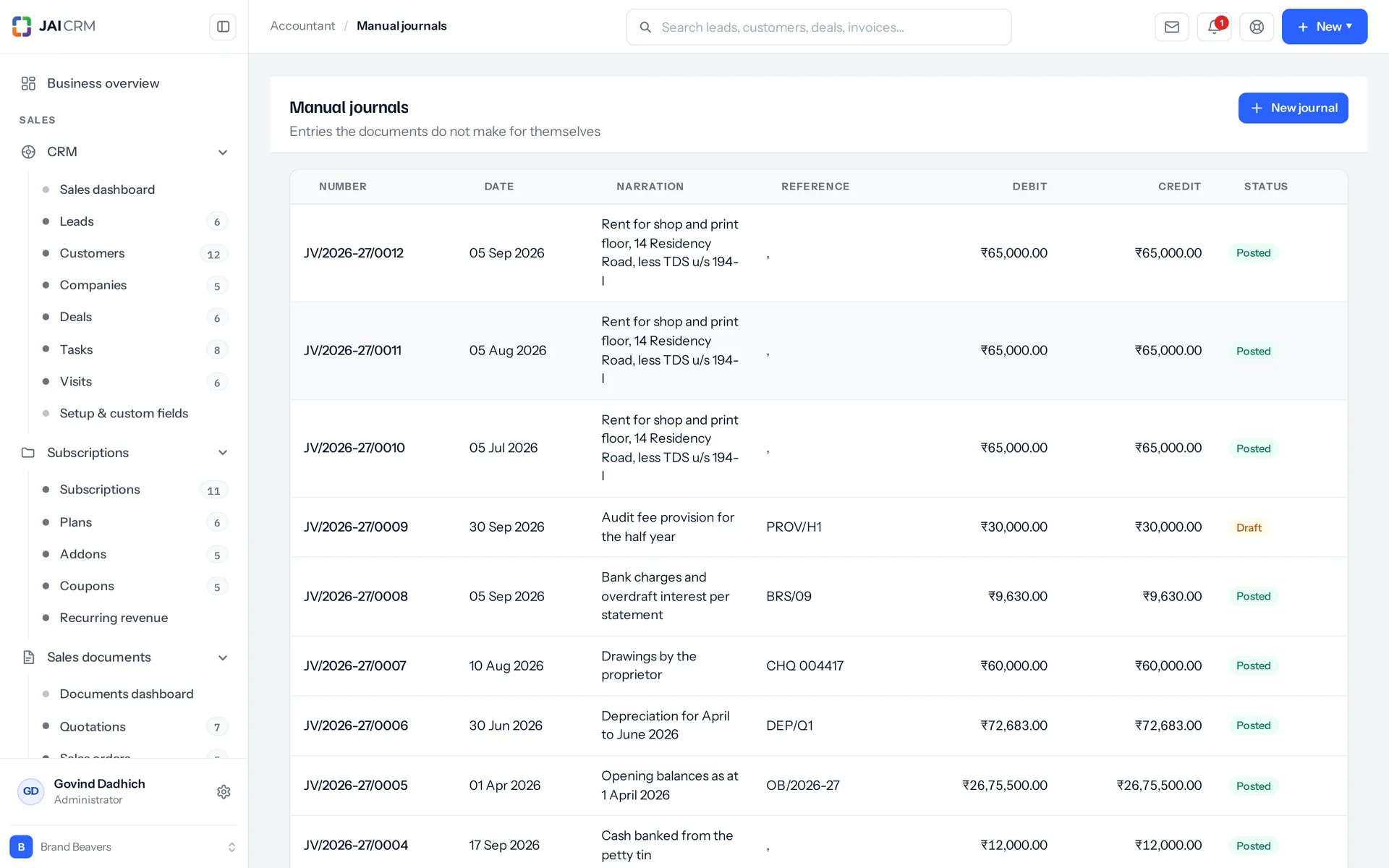Click the search magnifier icon
Screen dimensions: 1389x868
click(x=645, y=27)
